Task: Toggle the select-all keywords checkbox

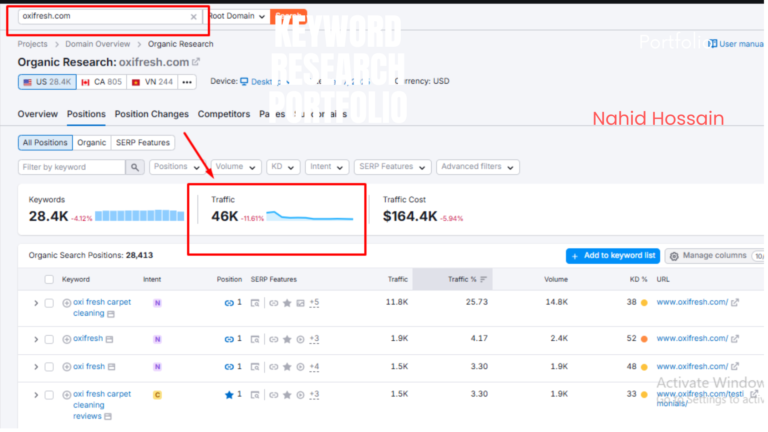Action: (49, 280)
